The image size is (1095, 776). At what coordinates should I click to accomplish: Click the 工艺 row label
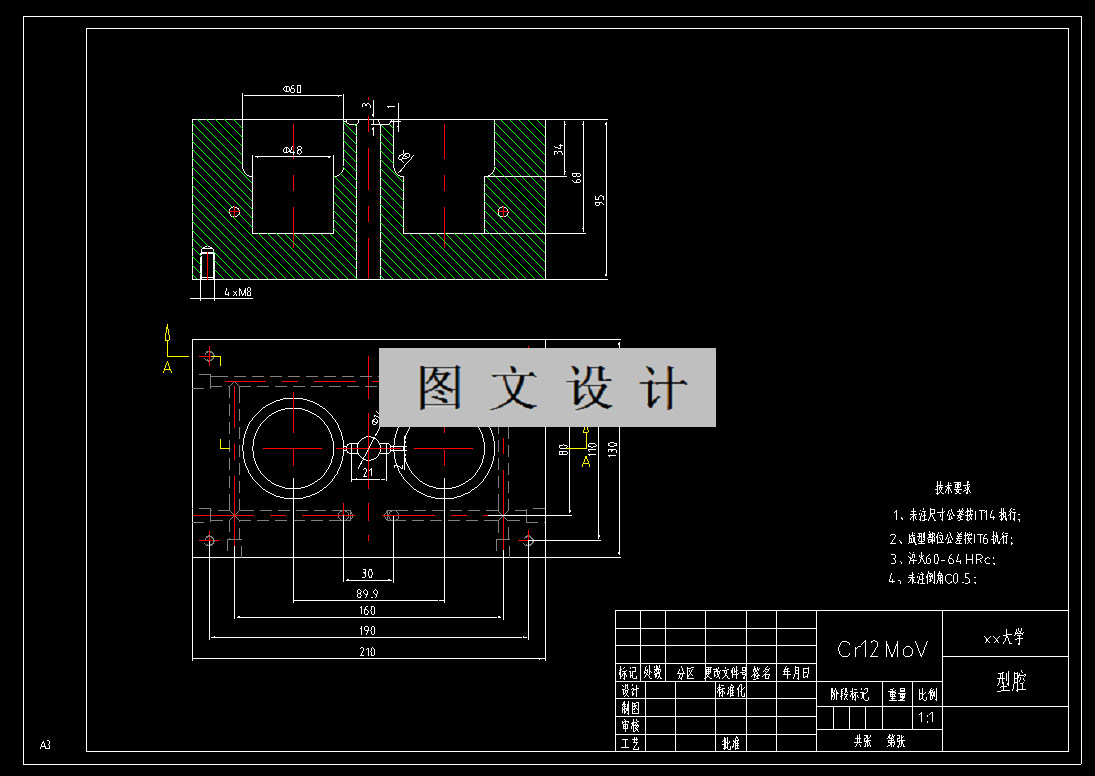click(630, 744)
